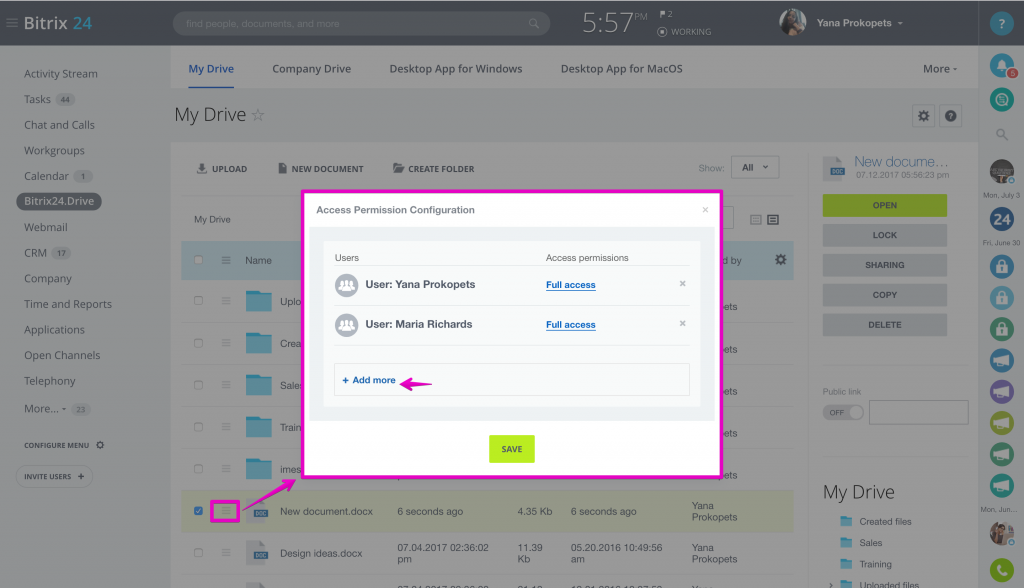Open the table column settings gear
Screen dimensions: 1024x588
coord(780,260)
